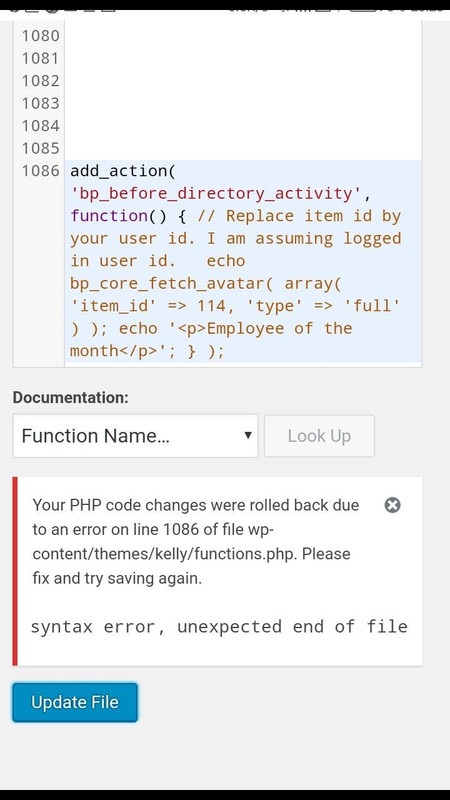Click the add_action( text in the editor
The width and height of the screenshot is (450, 800).
122,171
